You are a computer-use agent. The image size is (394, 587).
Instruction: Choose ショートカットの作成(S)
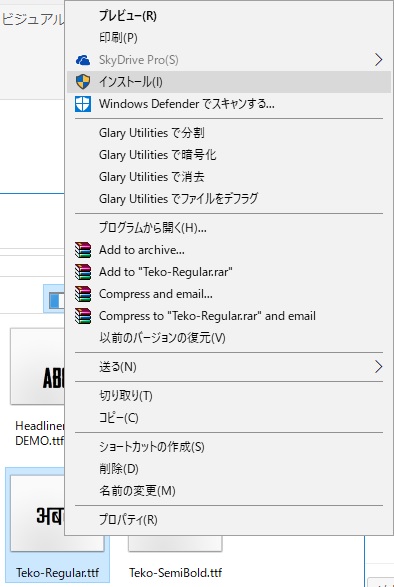point(229,447)
